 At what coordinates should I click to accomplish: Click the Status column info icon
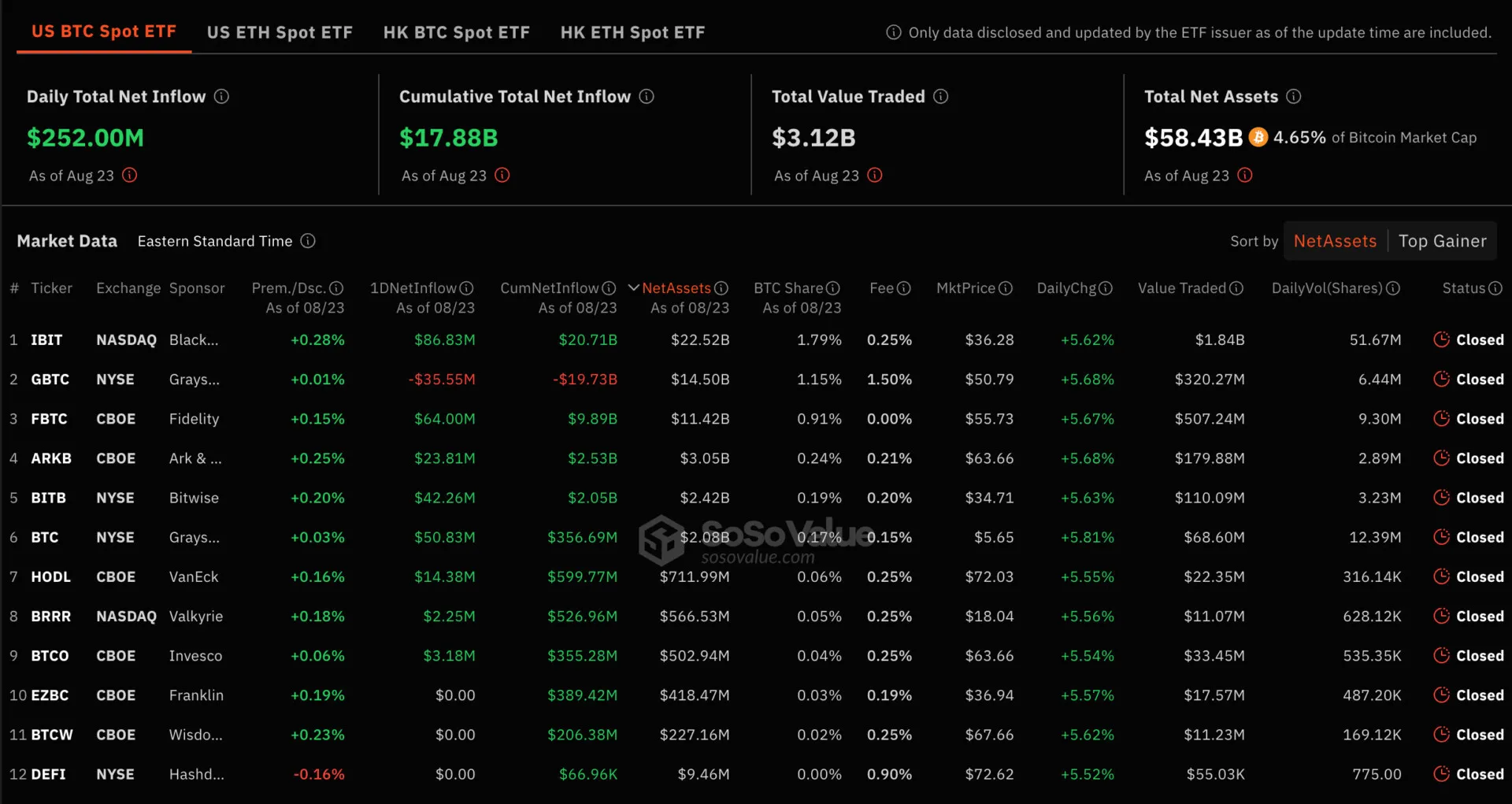point(1495,288)
